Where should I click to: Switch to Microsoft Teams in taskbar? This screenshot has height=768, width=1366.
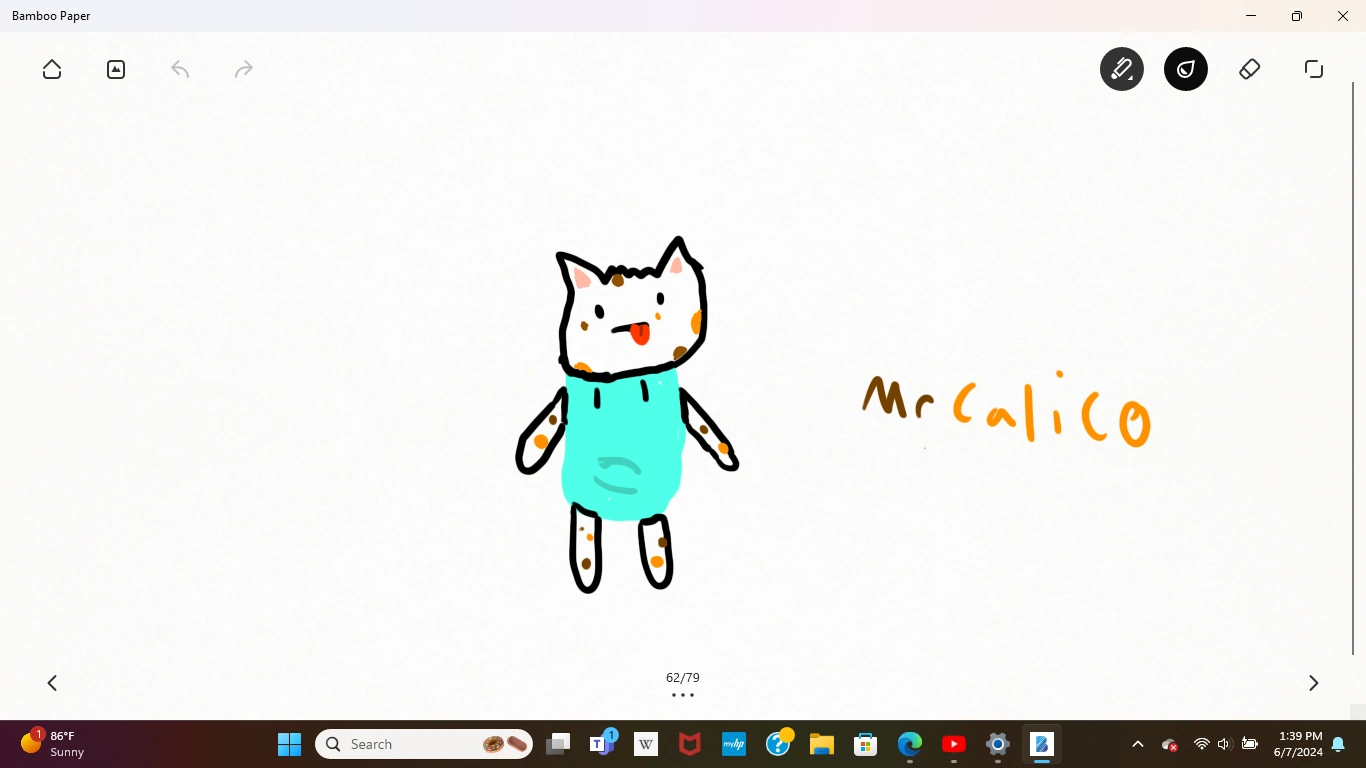click(601, 744)
